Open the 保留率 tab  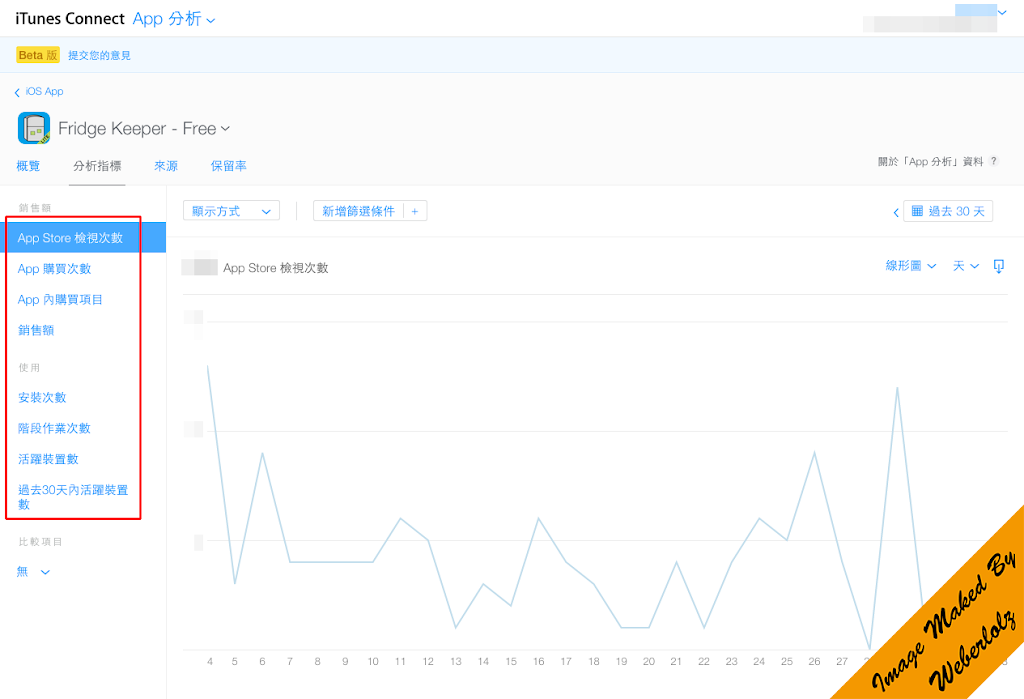click(x=229, y=166)
